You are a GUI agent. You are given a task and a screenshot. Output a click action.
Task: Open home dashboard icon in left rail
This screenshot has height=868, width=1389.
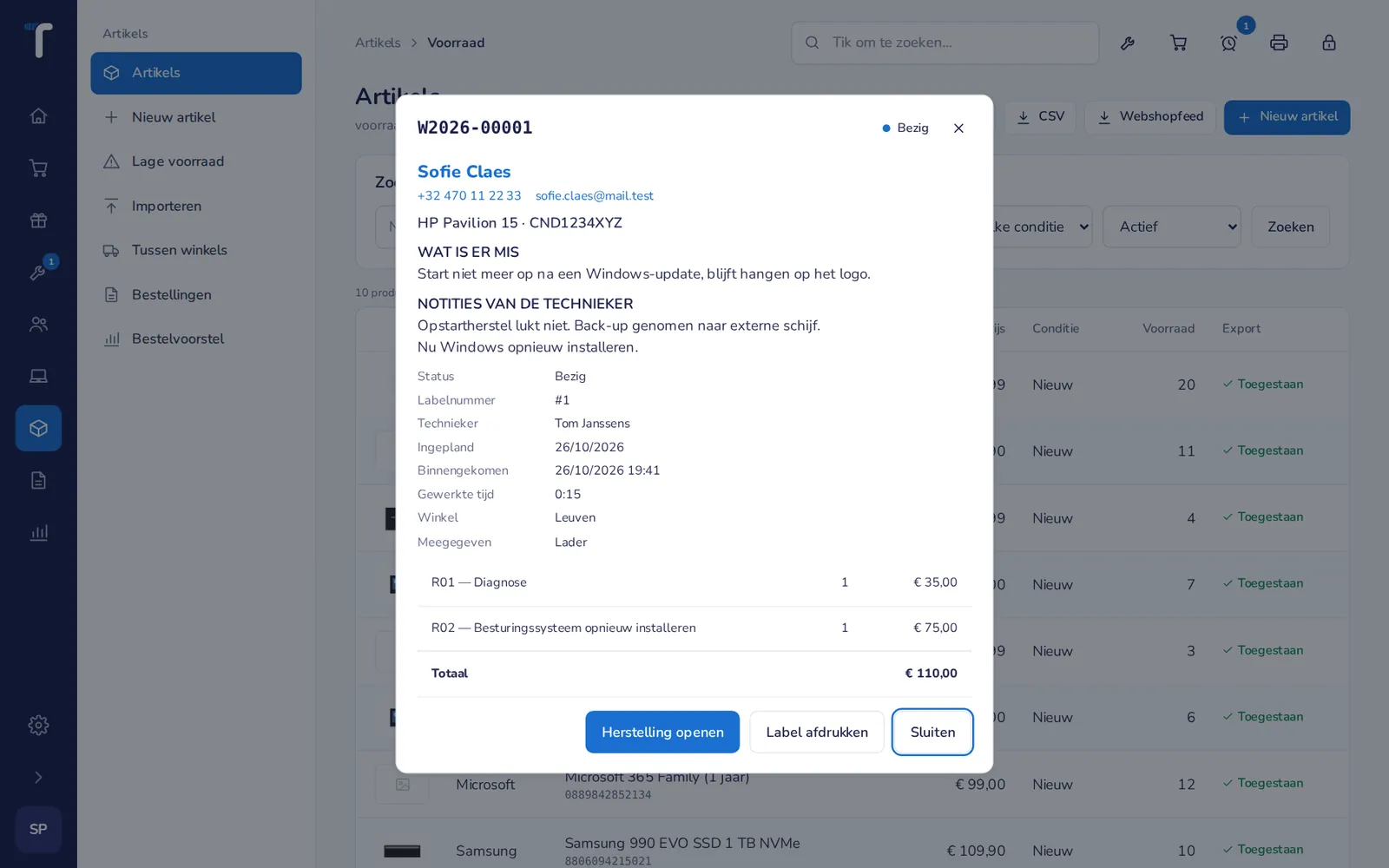tap(38, 116)
